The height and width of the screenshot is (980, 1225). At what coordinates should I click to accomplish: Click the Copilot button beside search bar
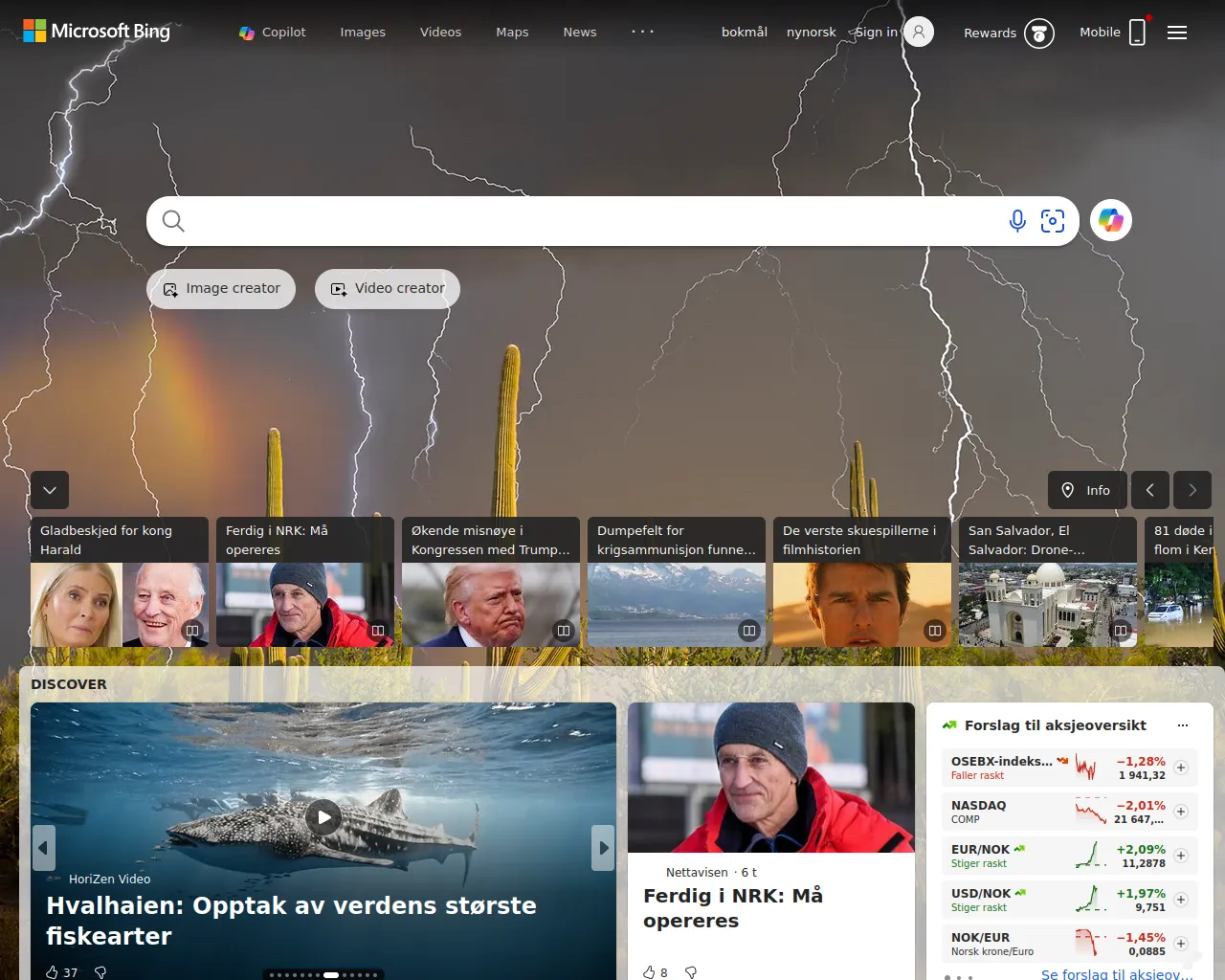click(x=1110, y=221)
